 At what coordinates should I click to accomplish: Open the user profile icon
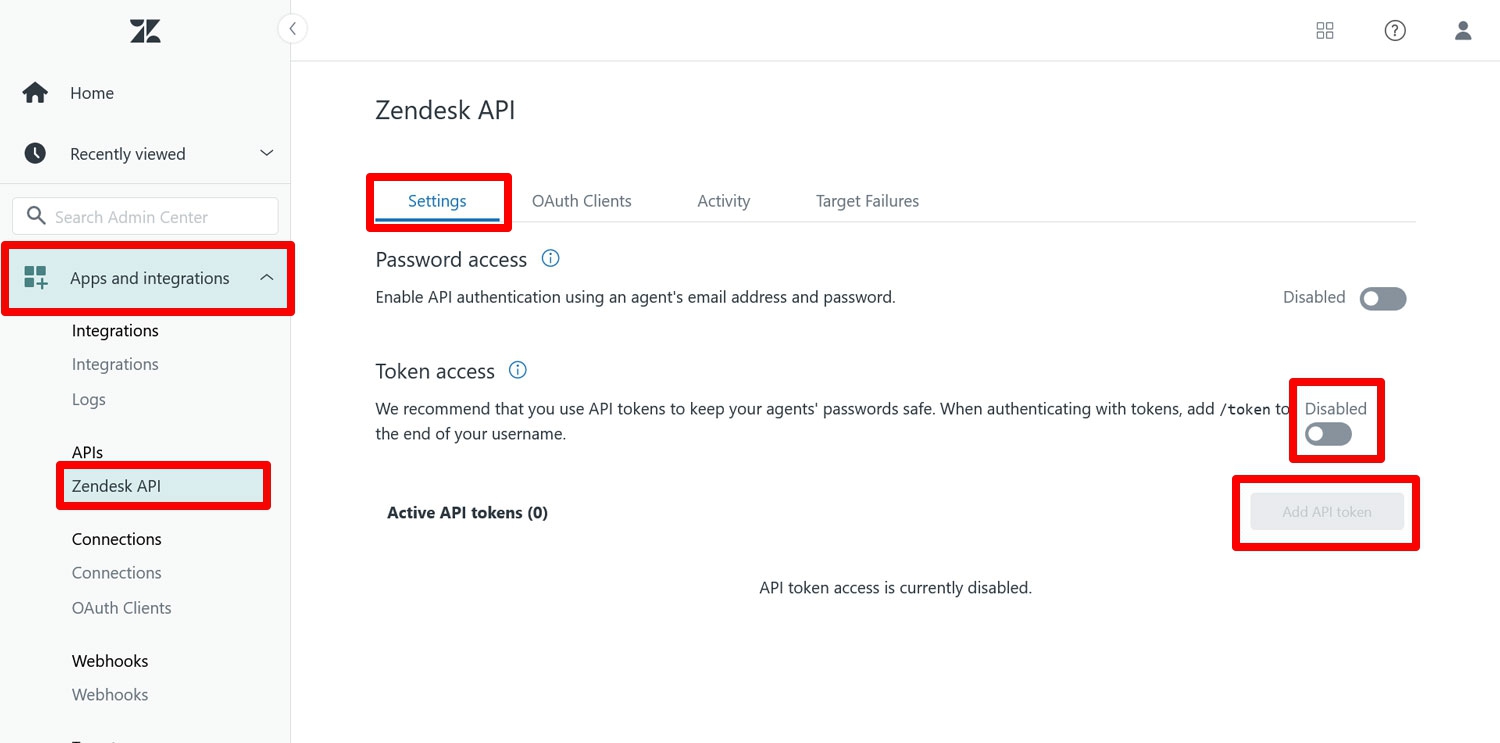tap(1463, 31)
